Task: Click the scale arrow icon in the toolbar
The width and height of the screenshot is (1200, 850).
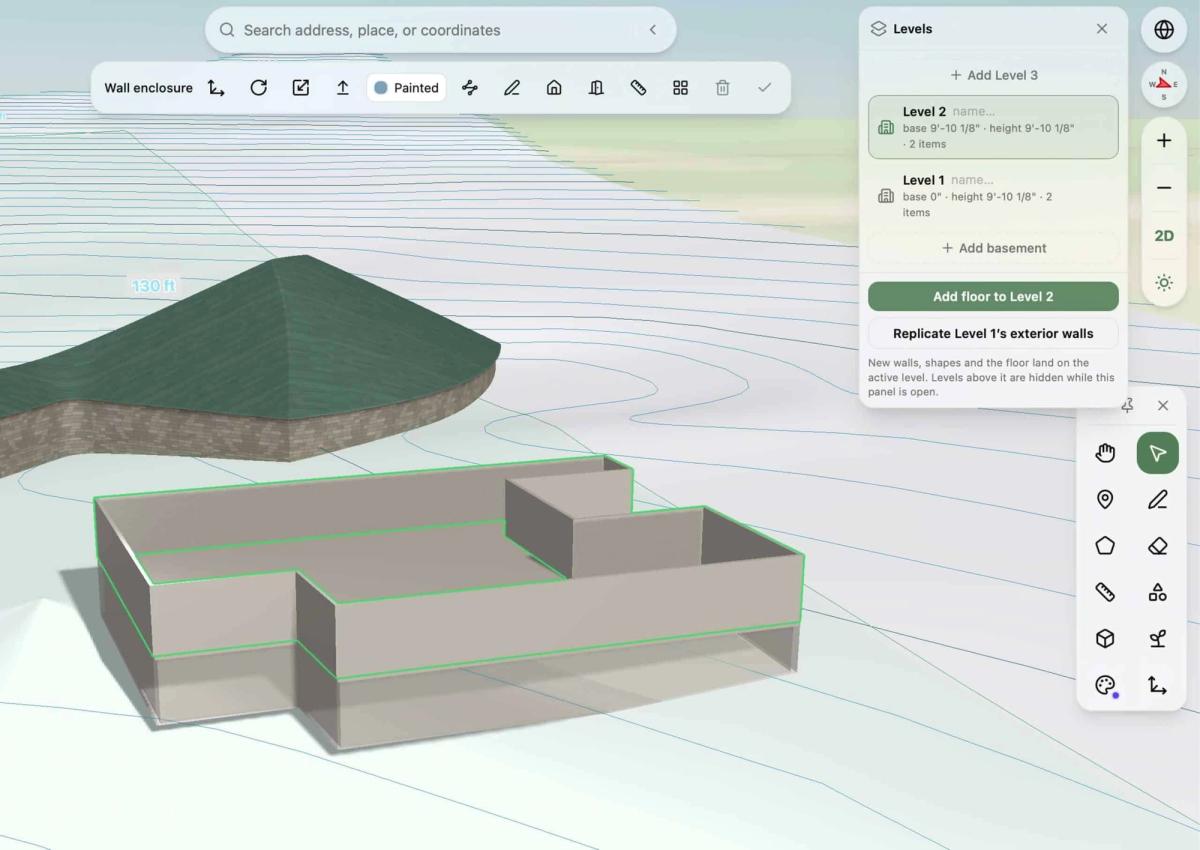Action: pos(300,88)
